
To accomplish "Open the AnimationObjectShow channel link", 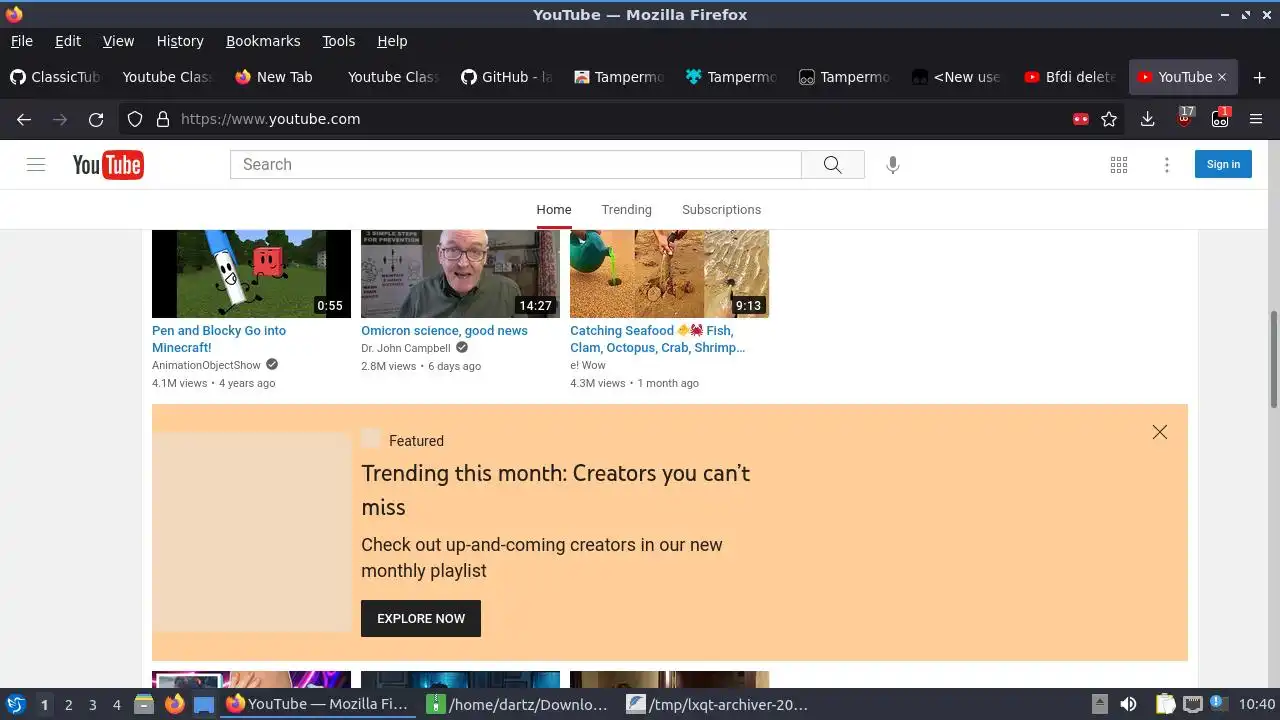I will 206,365.
